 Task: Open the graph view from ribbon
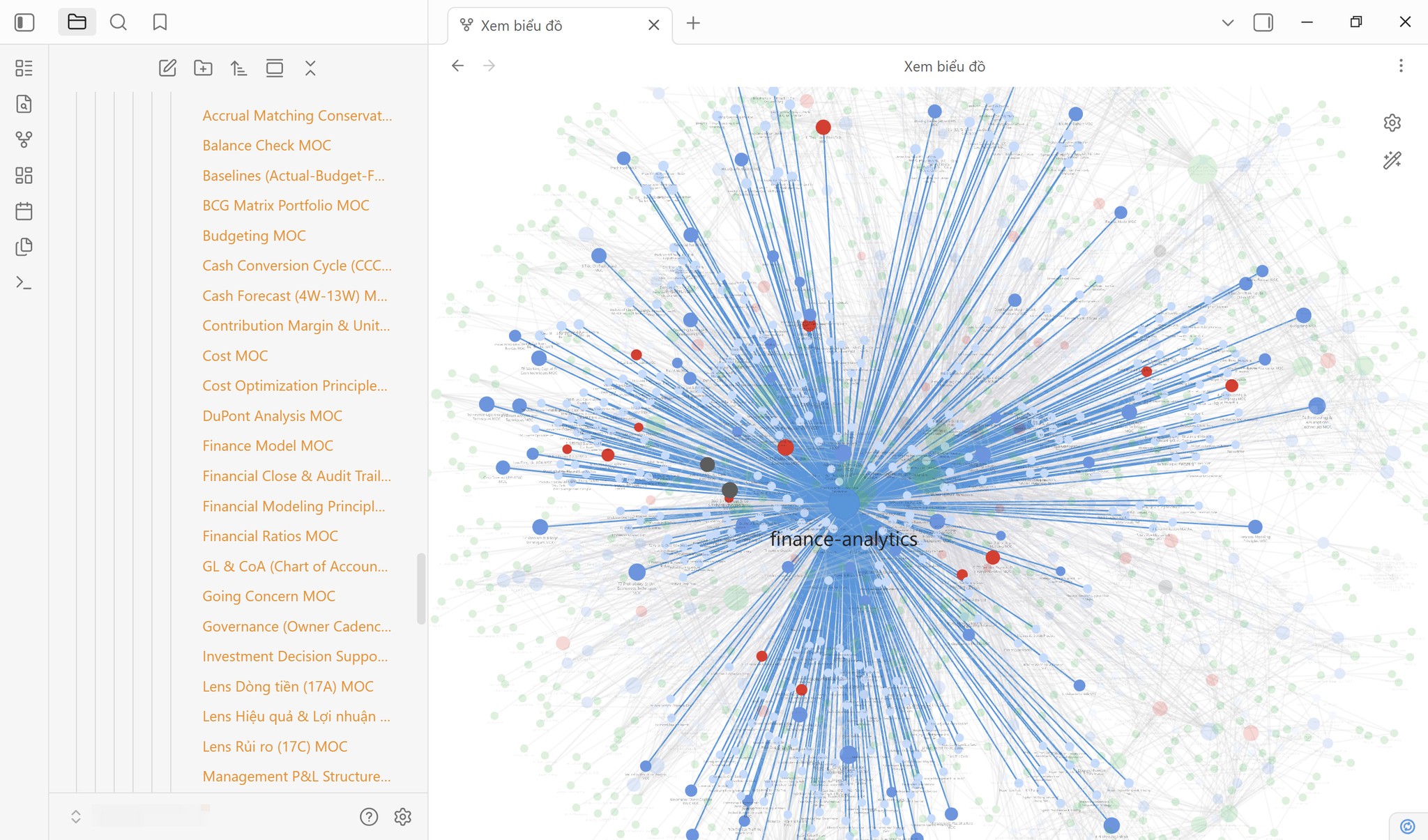24,139
